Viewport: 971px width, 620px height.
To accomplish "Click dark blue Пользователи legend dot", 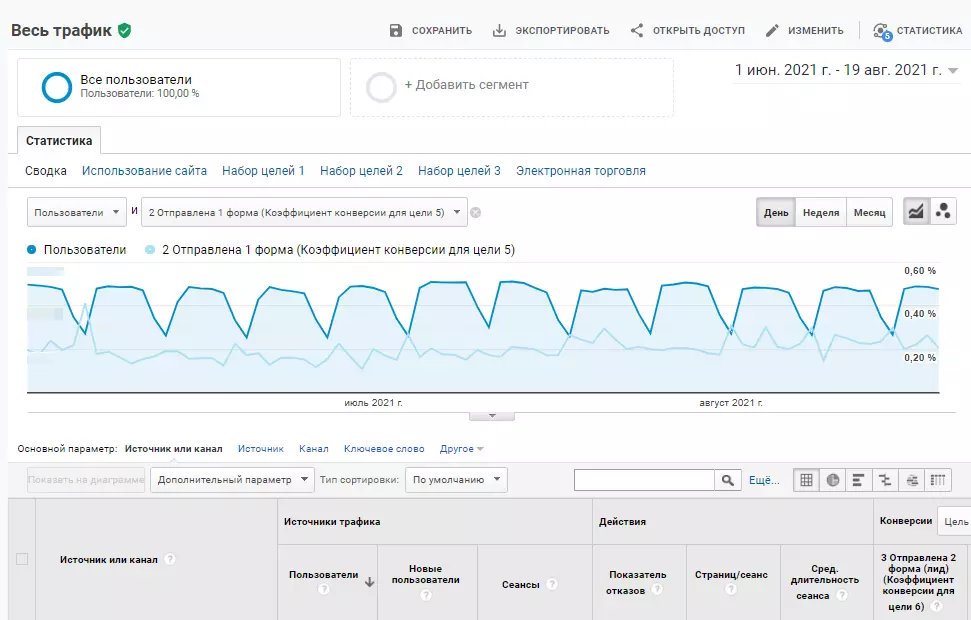I will (x=32, y=250).
